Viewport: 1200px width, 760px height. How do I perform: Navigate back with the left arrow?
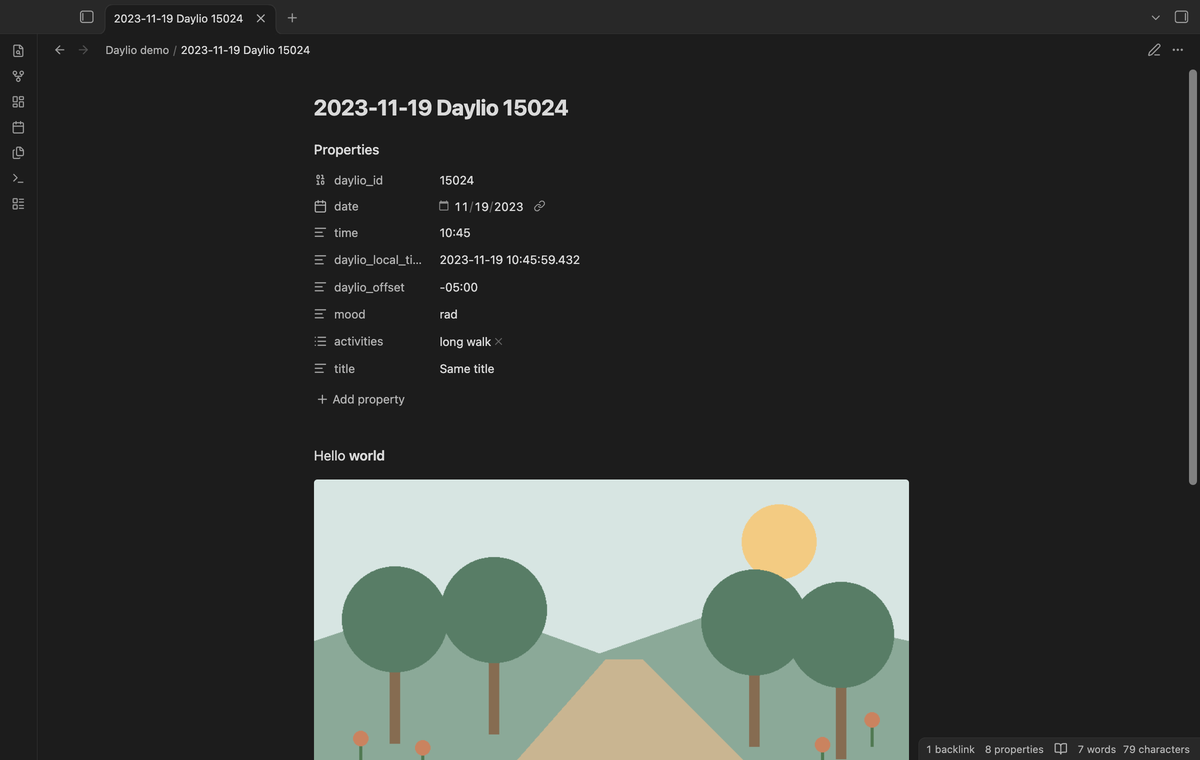[59, 50]
